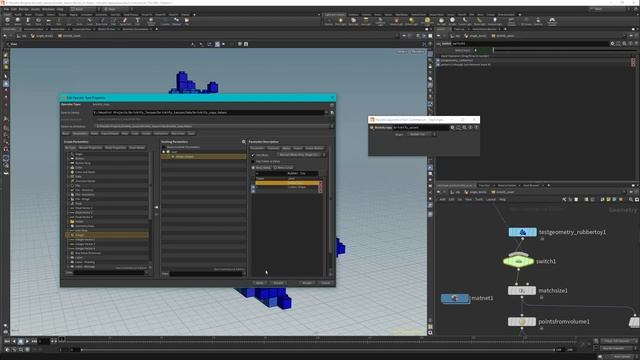
Task: Jump to first frame in playbar
Action: point(7,341)
